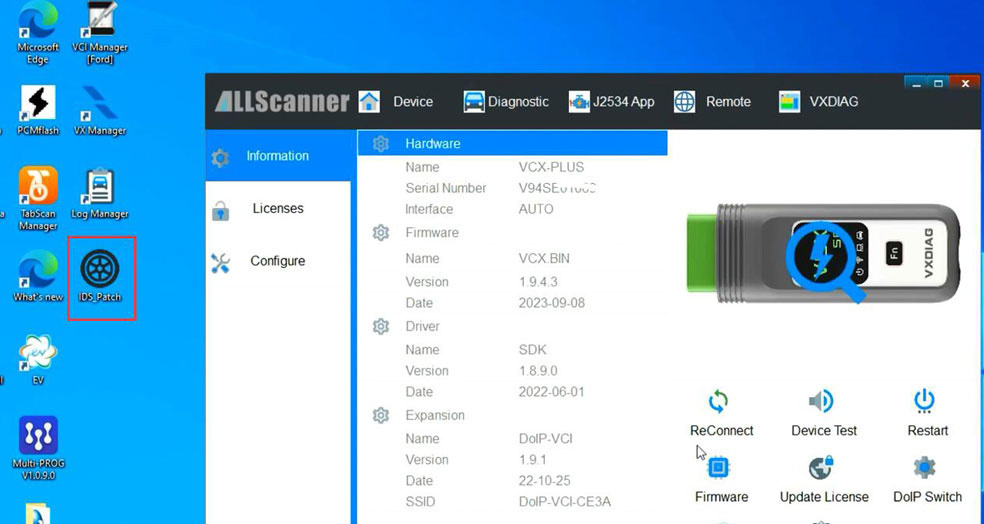Viewport: 984px width, 524px height.
Task: Click firmware date 2023-09-08
Action: pyautogui.click(x=552, y=303)
